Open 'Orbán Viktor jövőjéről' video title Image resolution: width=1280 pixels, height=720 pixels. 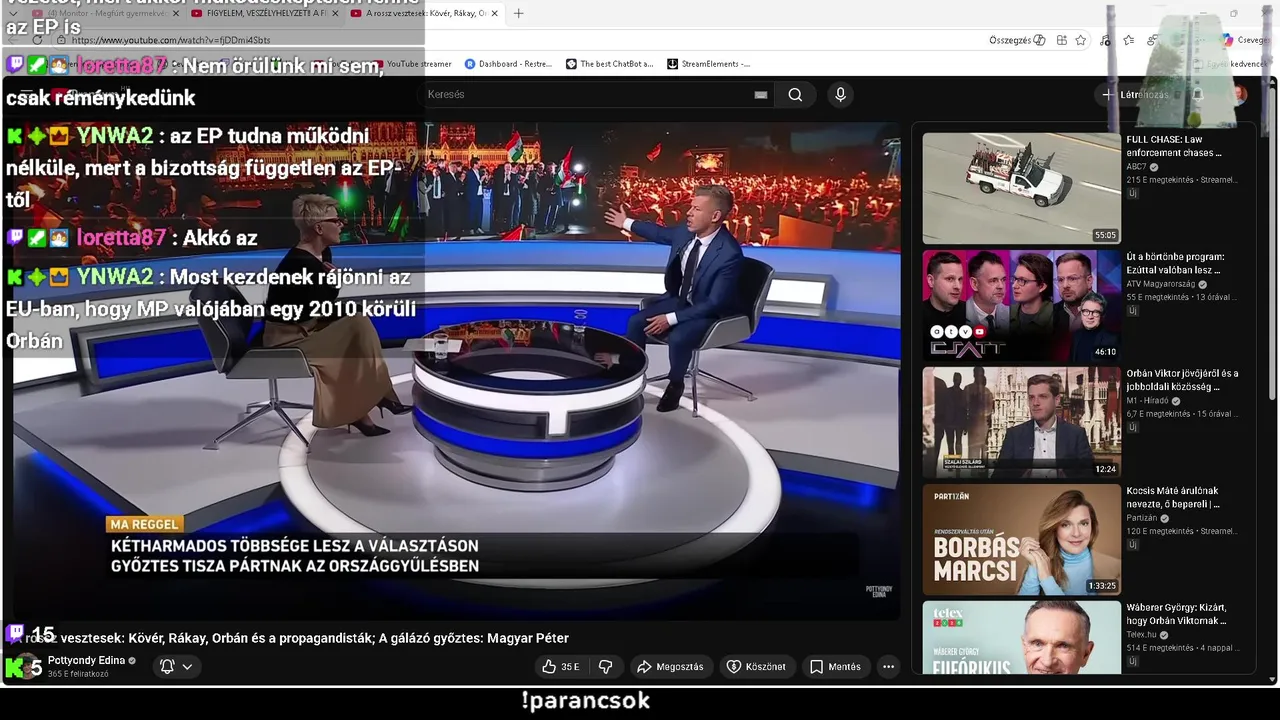click(1182, 380)
